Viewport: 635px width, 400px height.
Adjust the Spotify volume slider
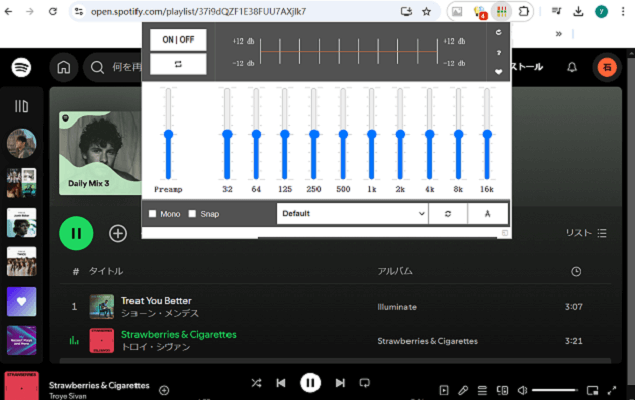pos(555,390)
